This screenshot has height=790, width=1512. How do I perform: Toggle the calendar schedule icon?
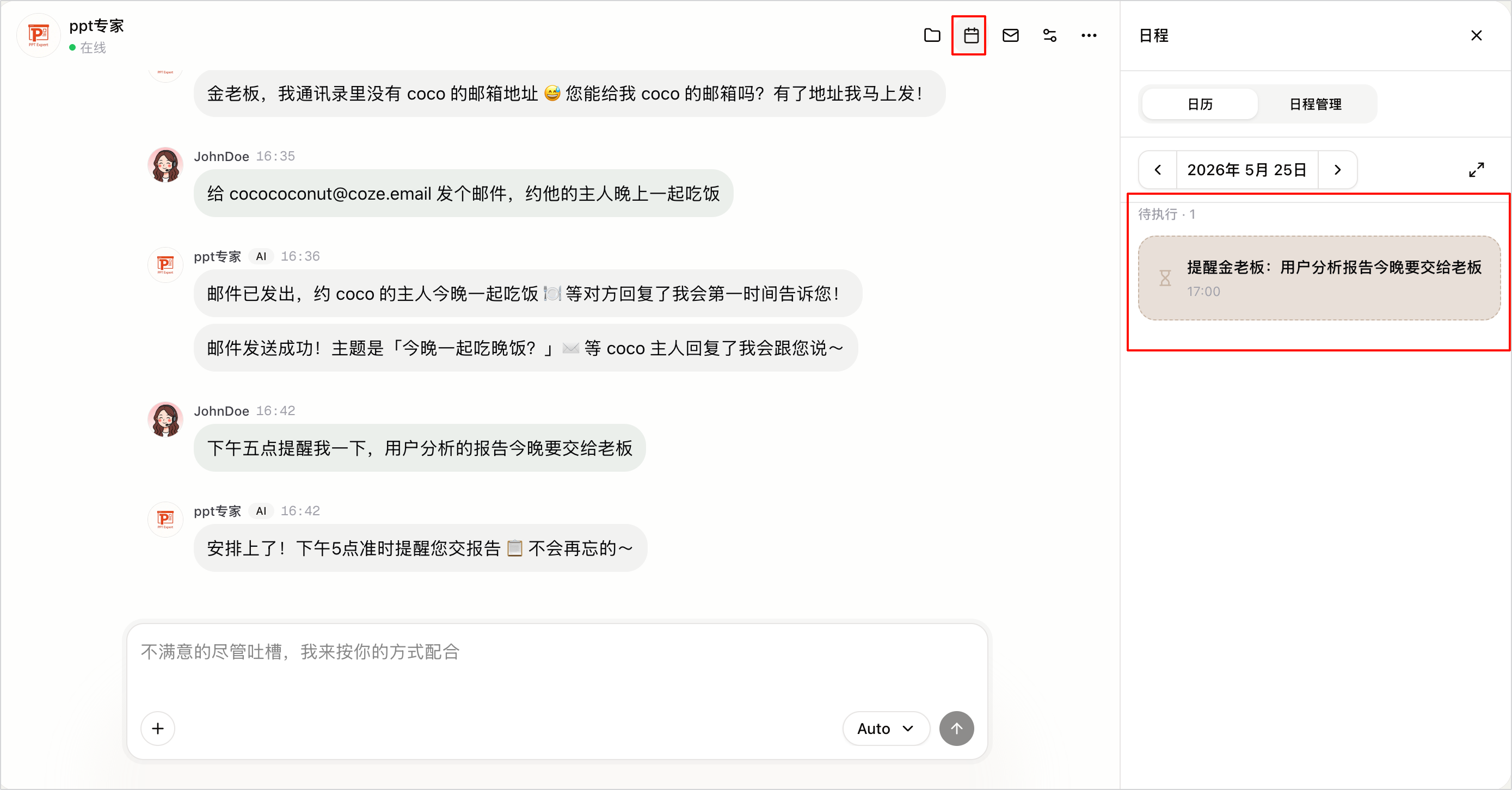tap(971, 36)
